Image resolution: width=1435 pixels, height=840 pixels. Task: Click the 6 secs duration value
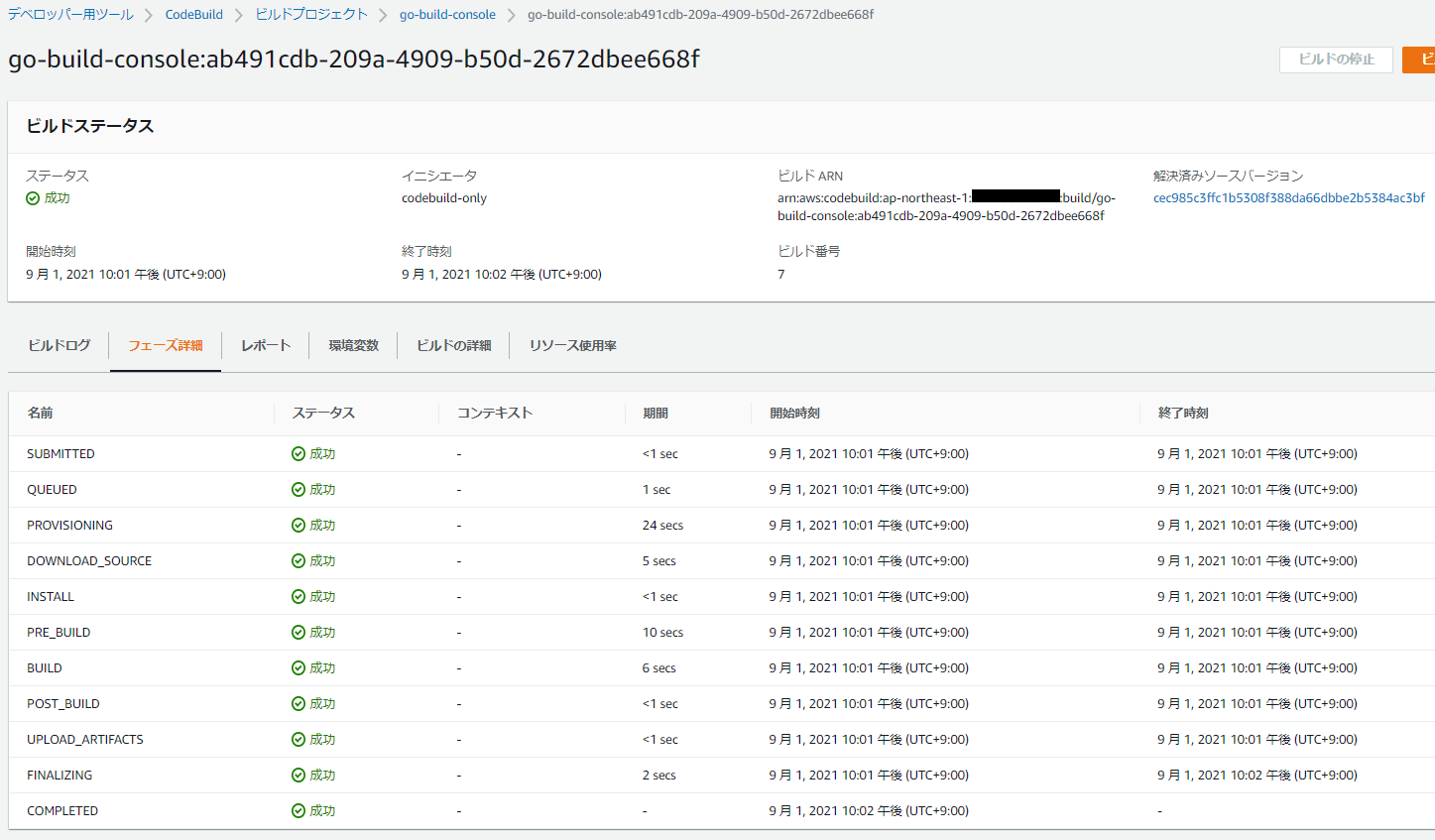click(659, 668)
